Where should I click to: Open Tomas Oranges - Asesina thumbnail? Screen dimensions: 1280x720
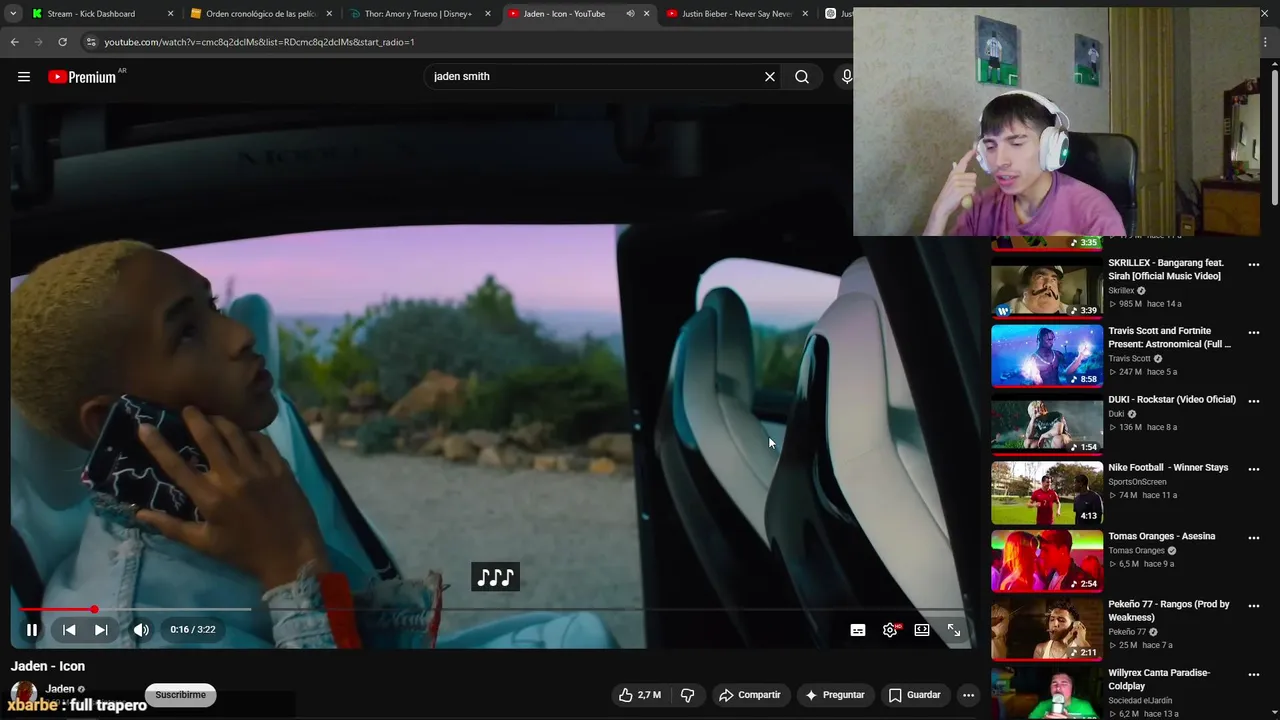(1047, 561)
